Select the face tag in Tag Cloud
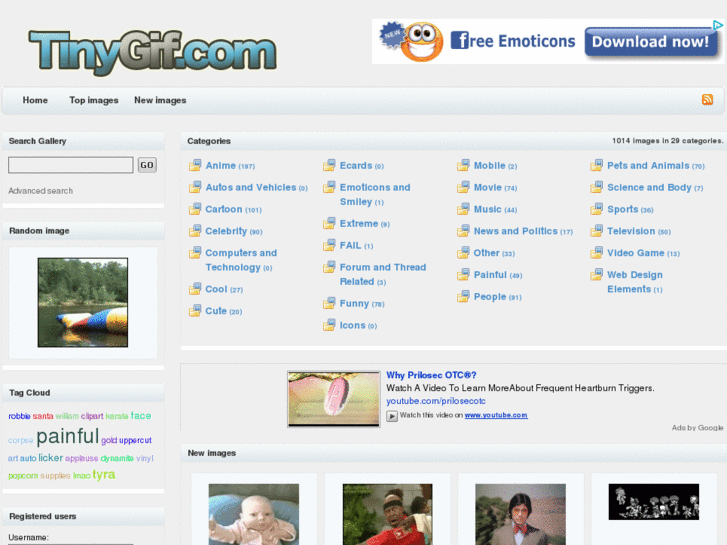This screenshot has width=727, height=545. [x=141, y=416]
